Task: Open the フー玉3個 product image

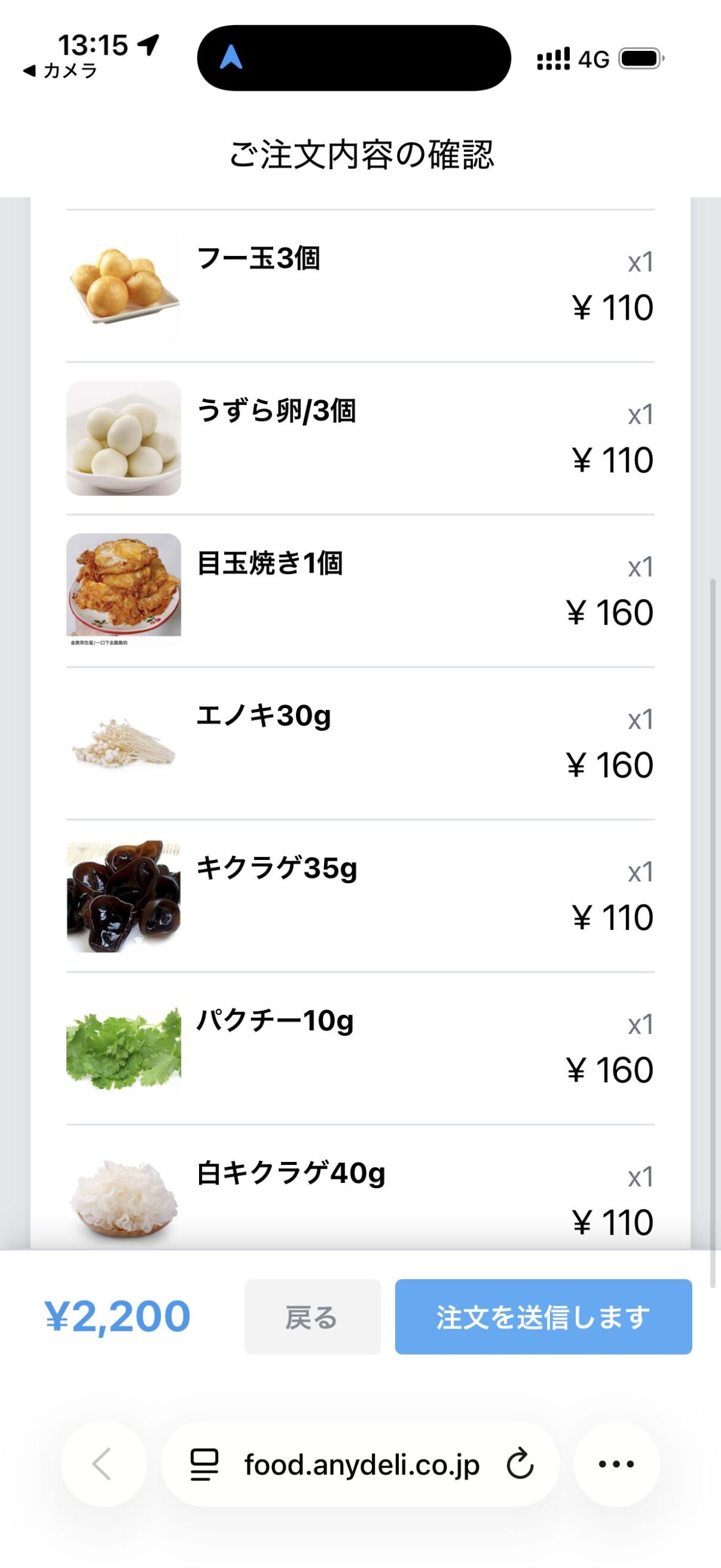Action: [124, 285]
